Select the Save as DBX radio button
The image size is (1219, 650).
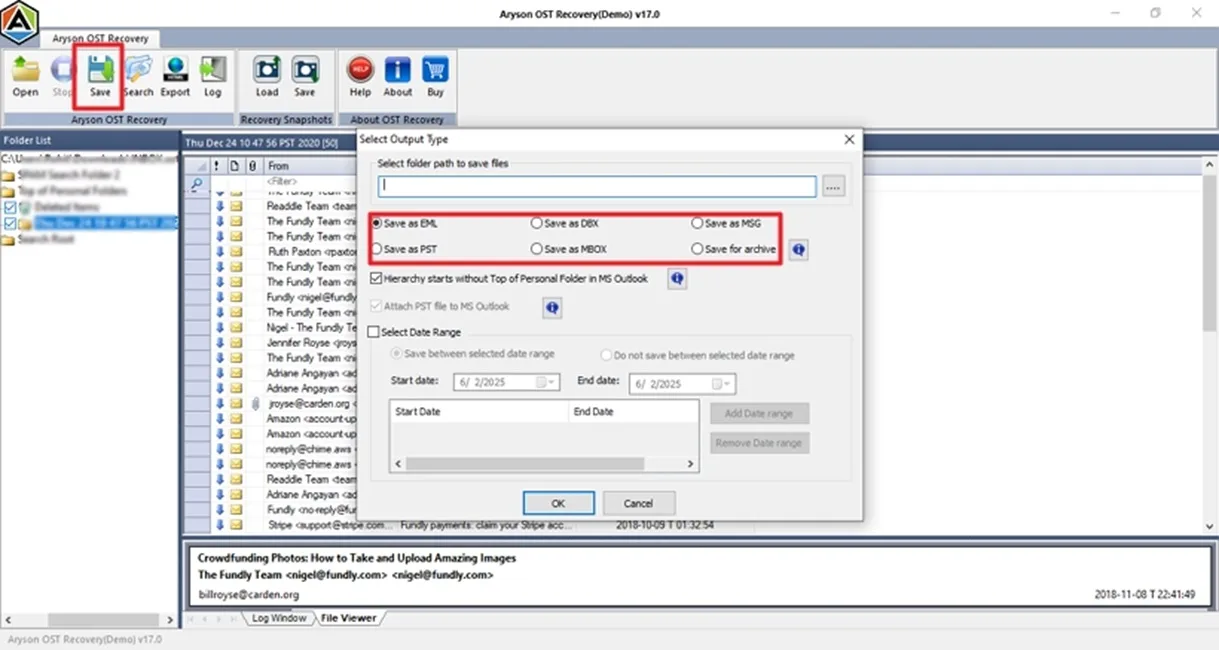537,223
